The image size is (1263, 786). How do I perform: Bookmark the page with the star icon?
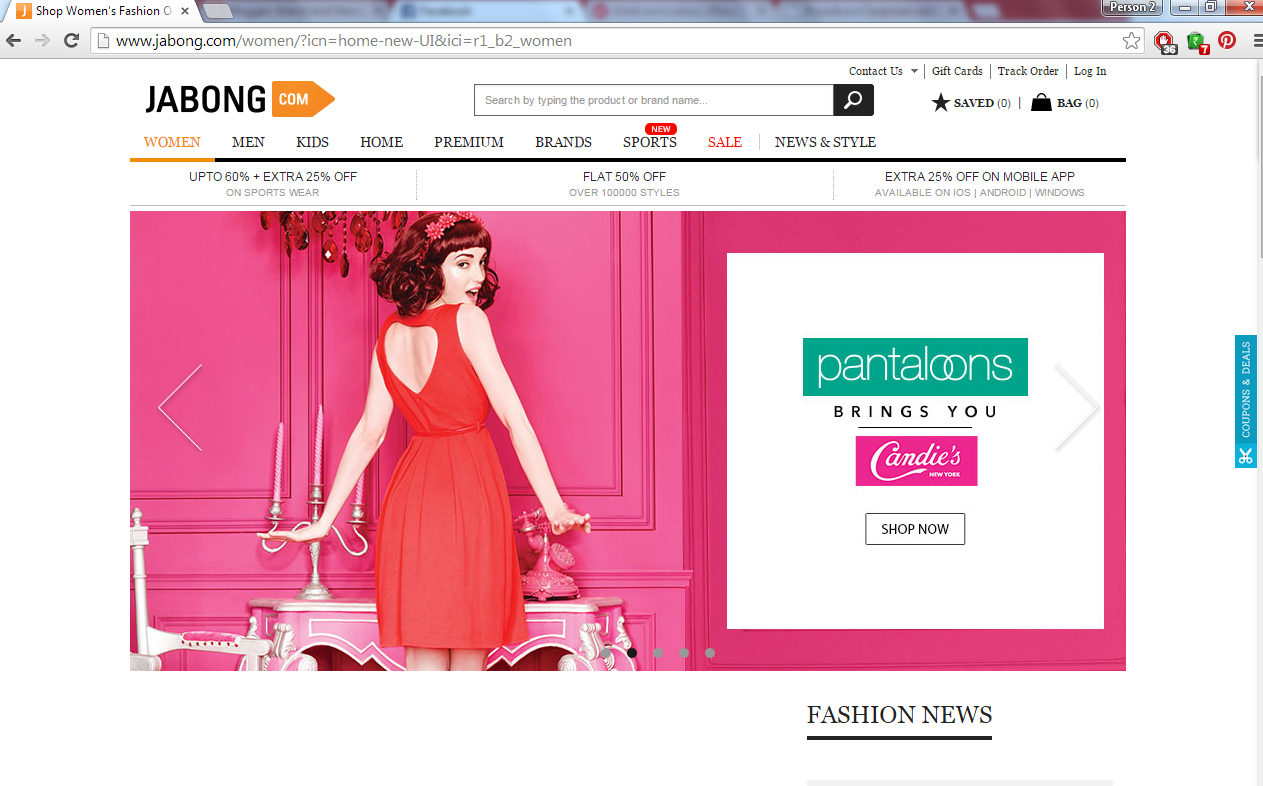(1133, 40)
